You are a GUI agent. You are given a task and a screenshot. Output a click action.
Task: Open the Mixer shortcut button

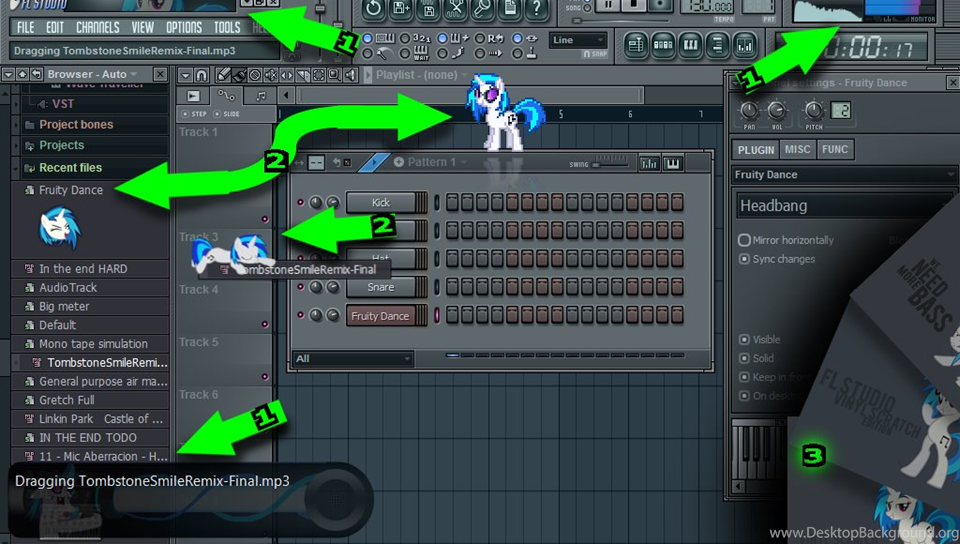point(744,45)
